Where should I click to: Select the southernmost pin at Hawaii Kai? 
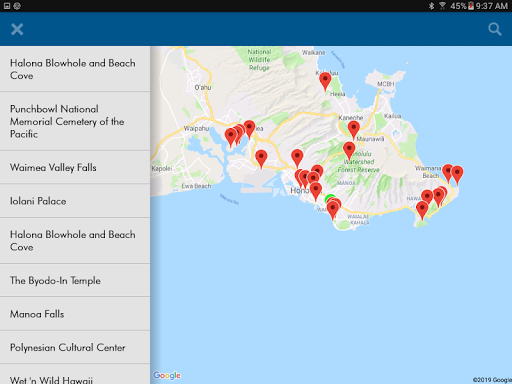422,210
